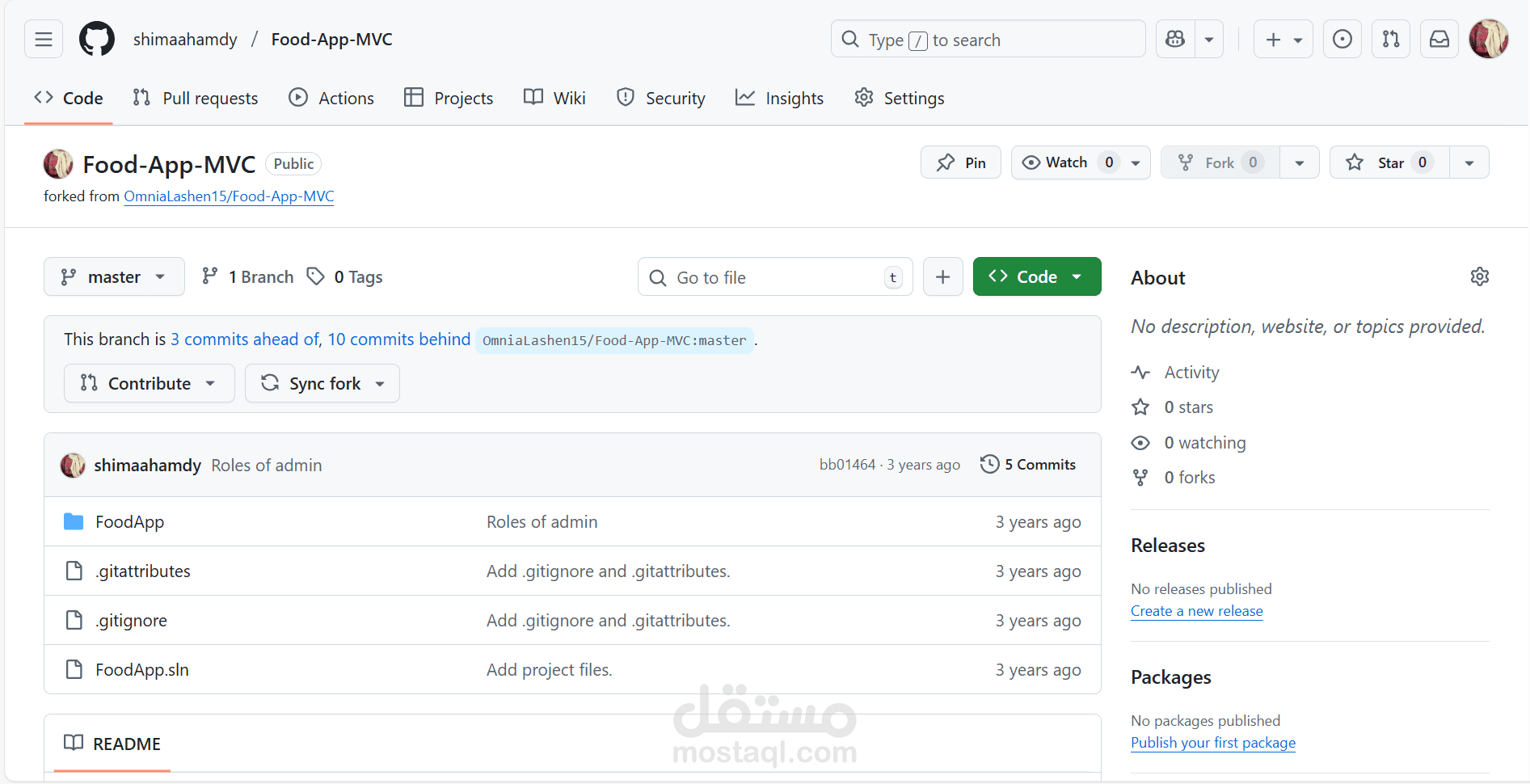Open the Packages heading link

[x=1171, y=677]
